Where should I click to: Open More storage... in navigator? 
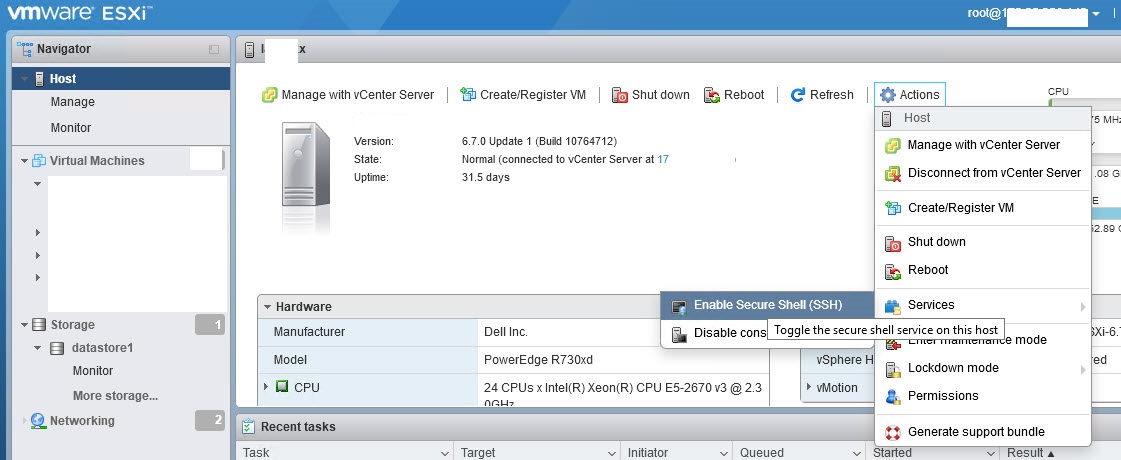click(115, 395)
